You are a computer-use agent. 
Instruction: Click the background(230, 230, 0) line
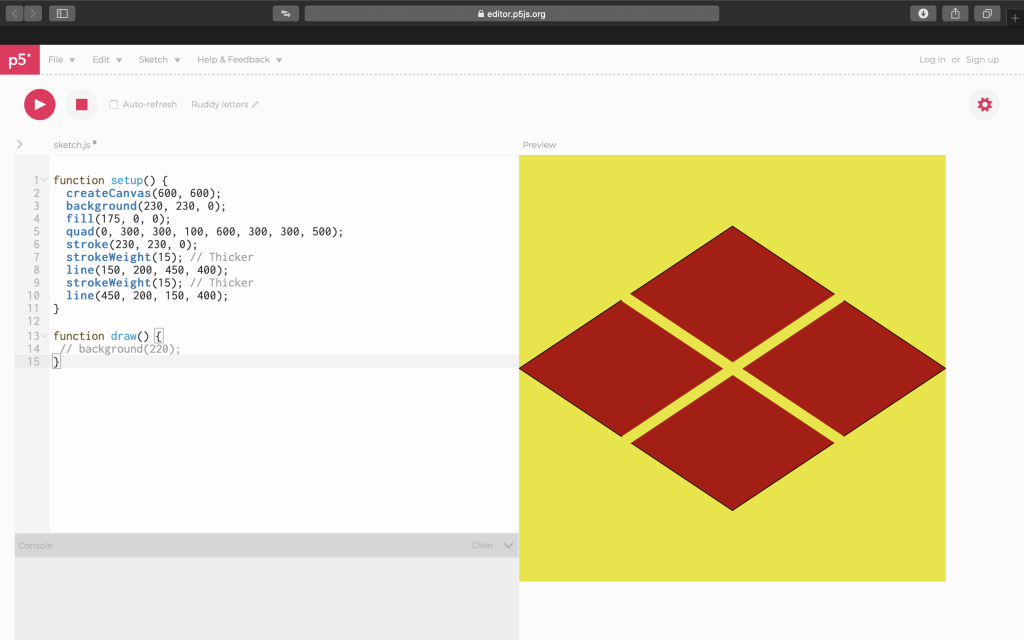tap(146, 206)
